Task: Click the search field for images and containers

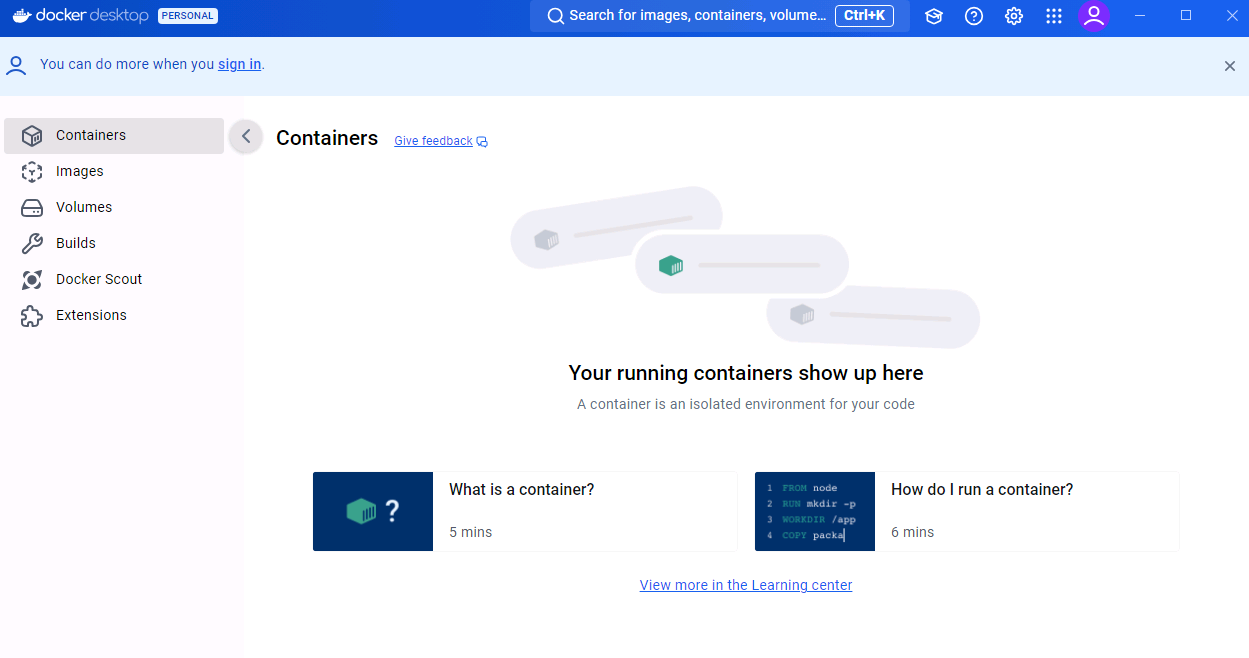Action: coord(720,16)
